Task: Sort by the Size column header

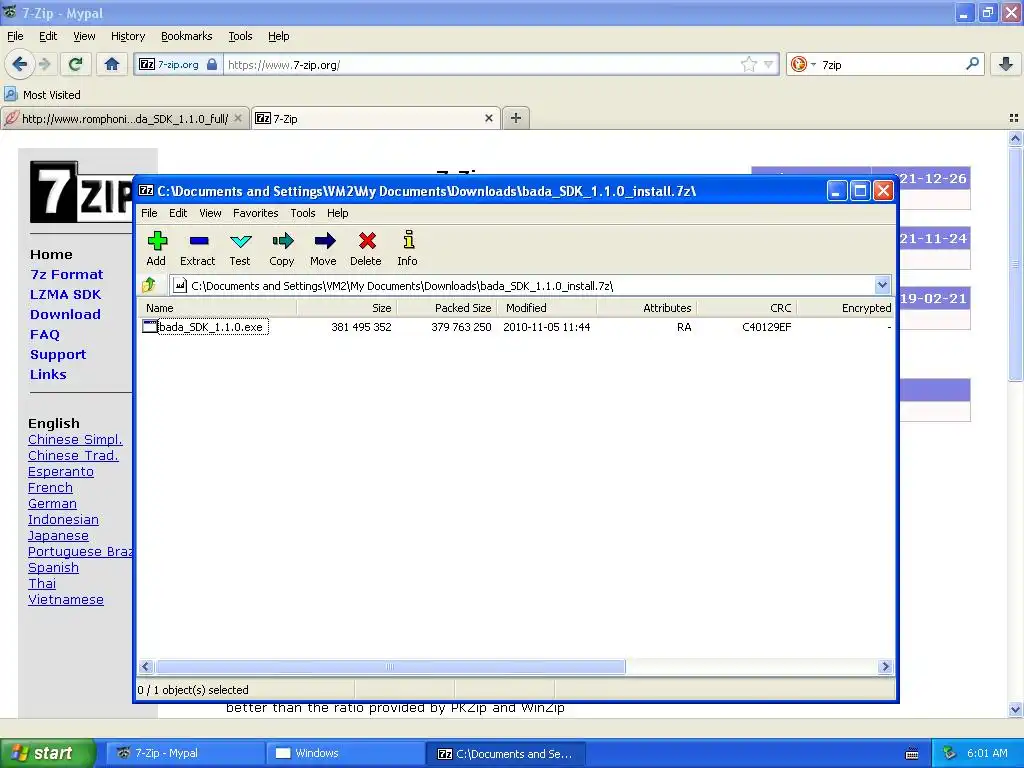Action: [x=347, y=308]
